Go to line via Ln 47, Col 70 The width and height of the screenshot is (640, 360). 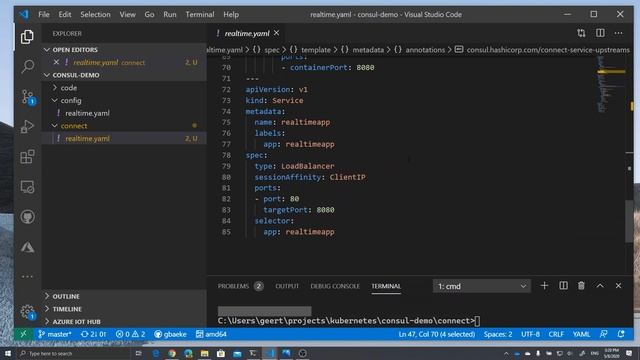click(437, 334)
